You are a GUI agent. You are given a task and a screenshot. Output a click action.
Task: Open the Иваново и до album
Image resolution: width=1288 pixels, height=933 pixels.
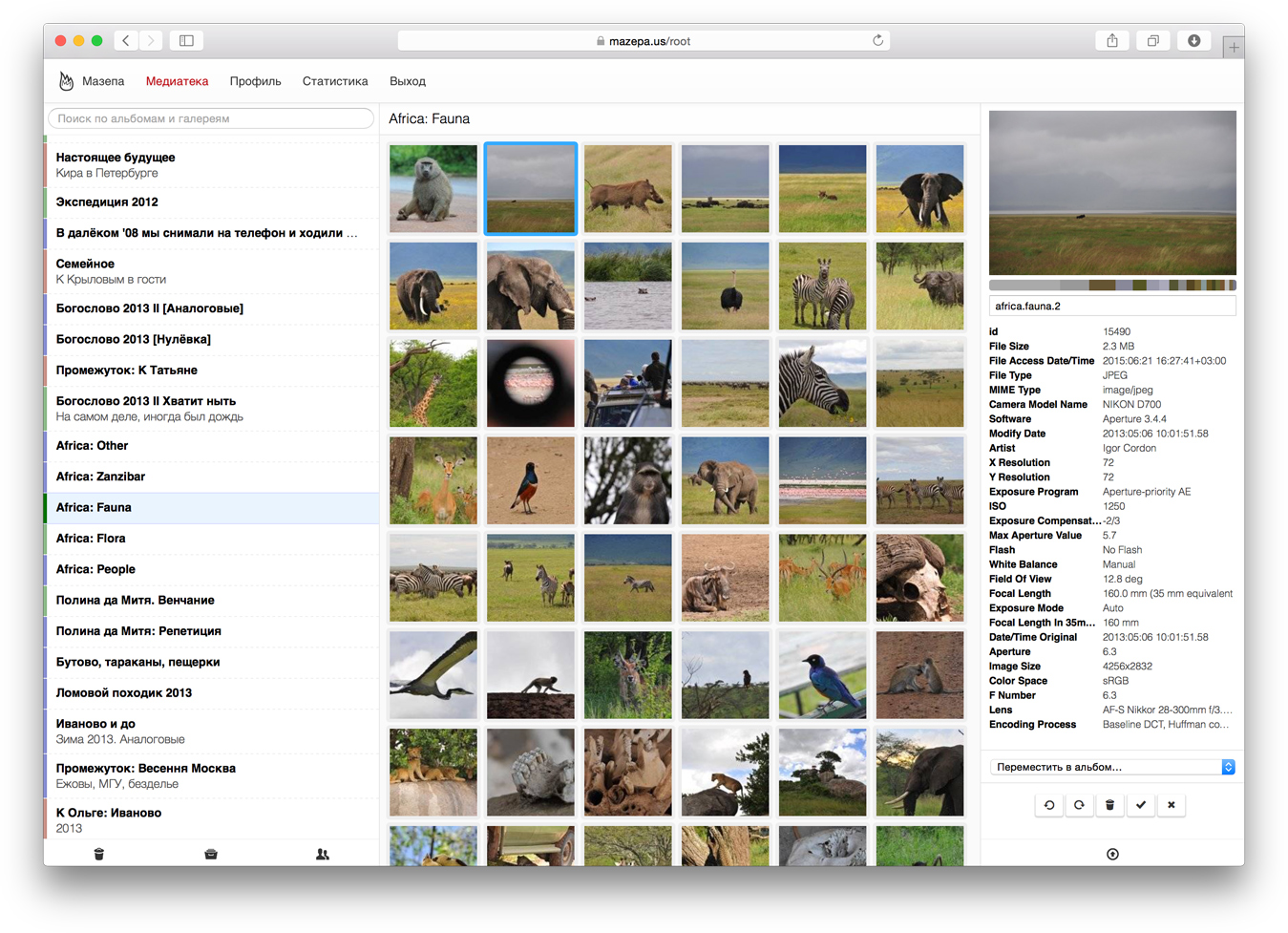click(212, 731)
